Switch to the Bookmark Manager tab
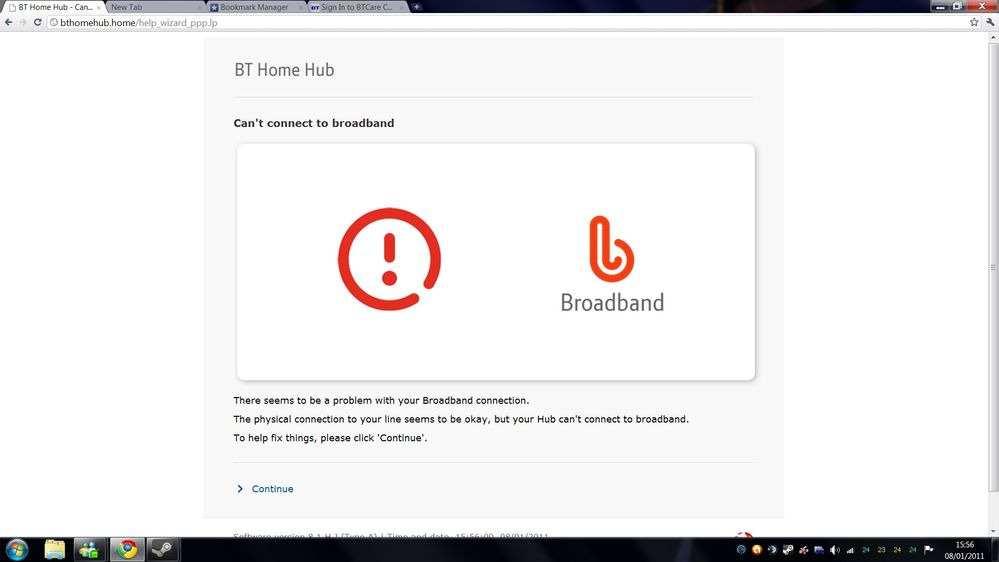Viewport: 999px width, 562px height. [255, 7]
